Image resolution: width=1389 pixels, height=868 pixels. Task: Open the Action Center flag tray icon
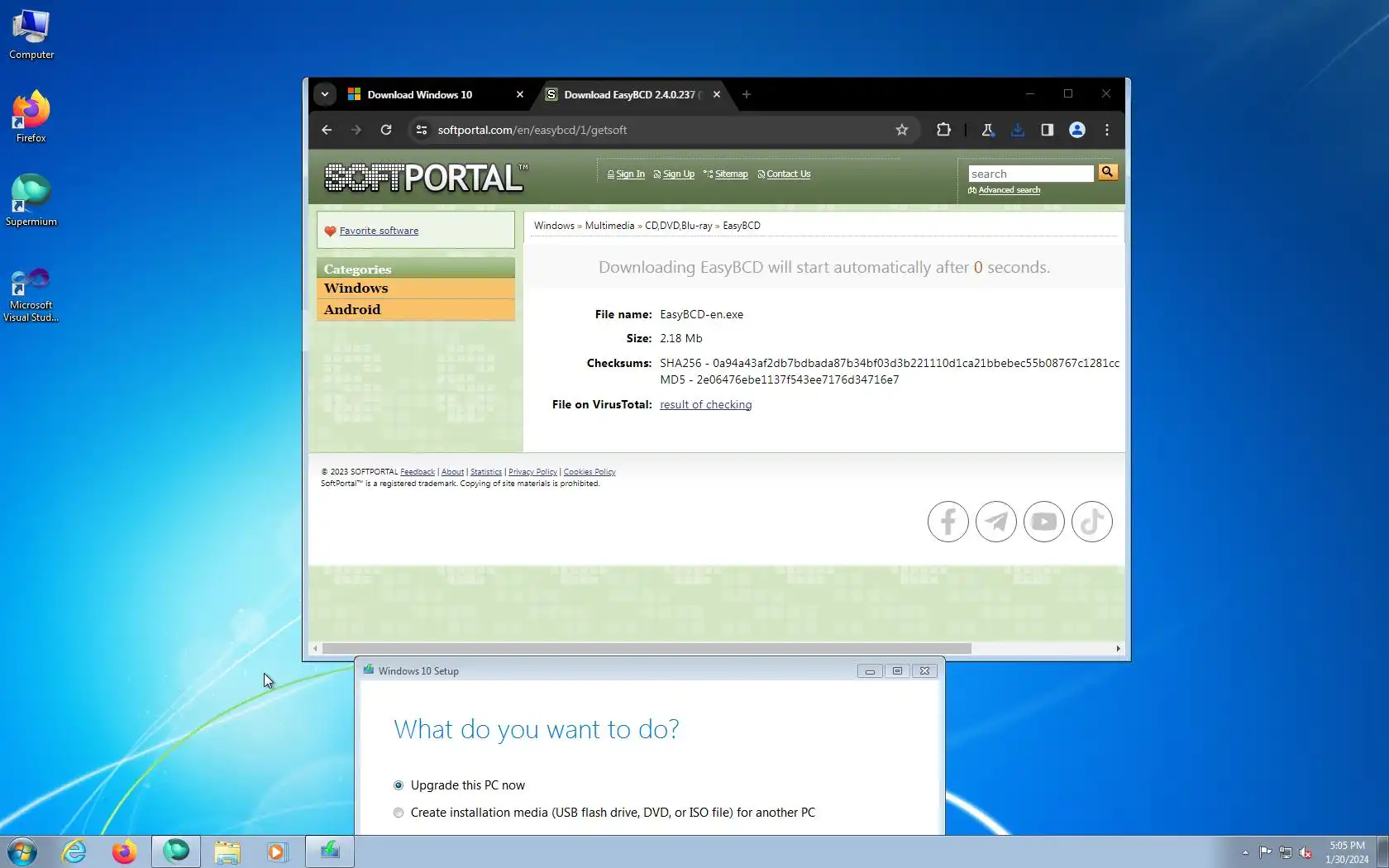1266,852
